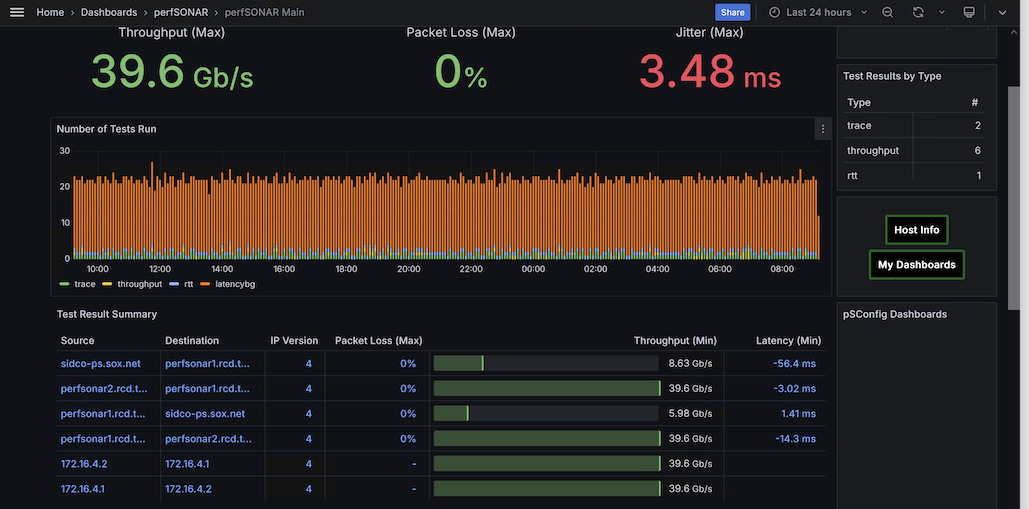Open the Host Info button
1029x509 pixels.
[916, 230]
